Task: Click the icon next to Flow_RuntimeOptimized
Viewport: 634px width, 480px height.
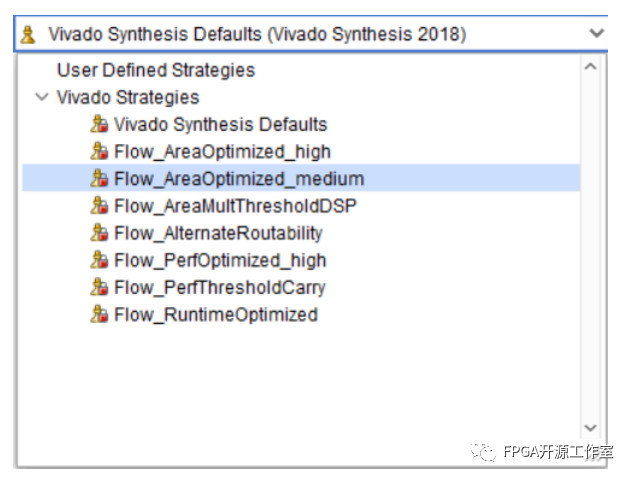Action: click(x=99, y=314)
